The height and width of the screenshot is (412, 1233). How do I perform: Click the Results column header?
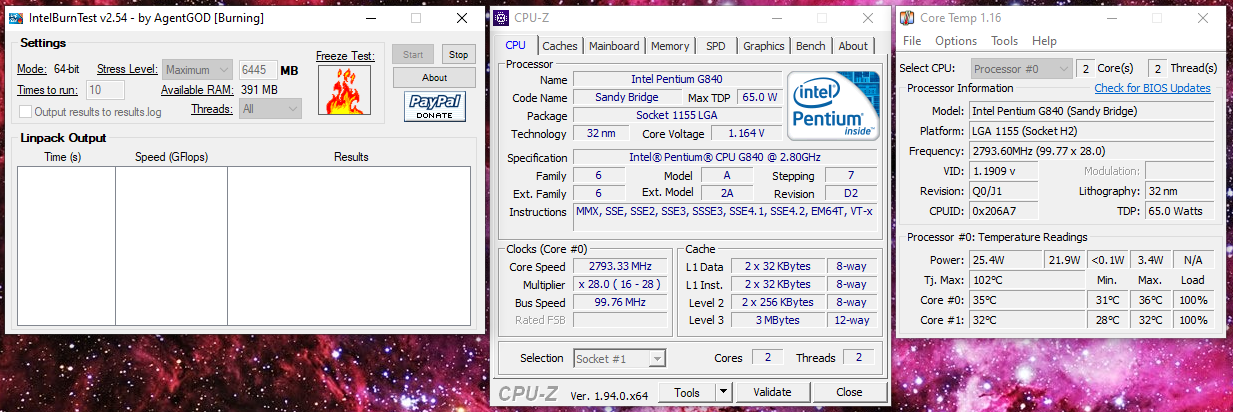point(351,157)
